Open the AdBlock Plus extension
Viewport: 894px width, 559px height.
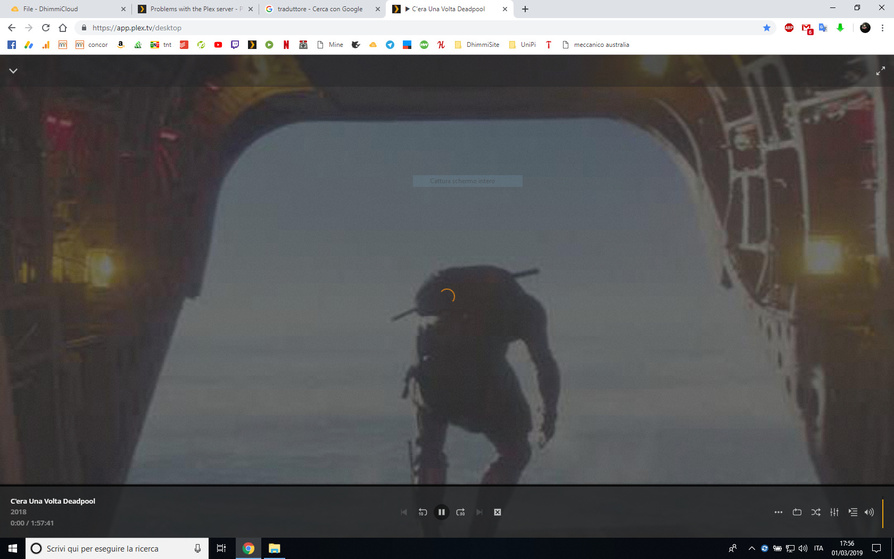(789, 27)
